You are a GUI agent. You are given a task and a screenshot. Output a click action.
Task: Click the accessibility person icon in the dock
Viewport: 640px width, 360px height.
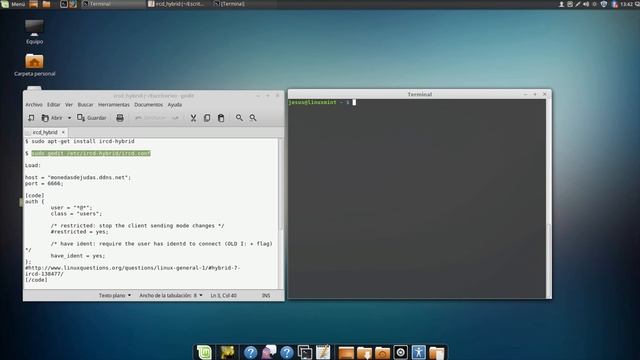tap(418, 352)
